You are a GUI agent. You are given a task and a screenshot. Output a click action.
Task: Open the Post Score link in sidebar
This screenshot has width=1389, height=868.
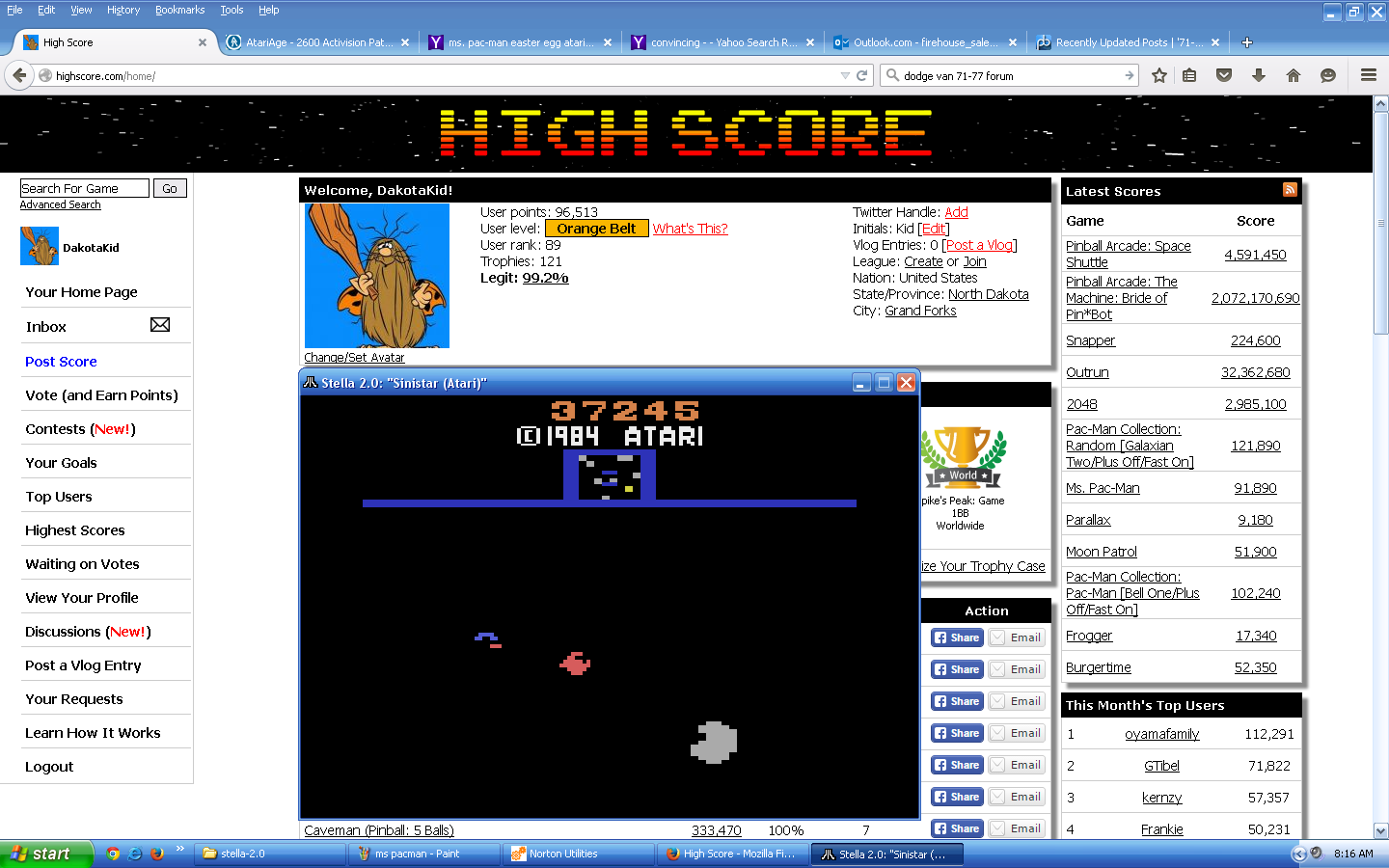[x=61, y=362]
